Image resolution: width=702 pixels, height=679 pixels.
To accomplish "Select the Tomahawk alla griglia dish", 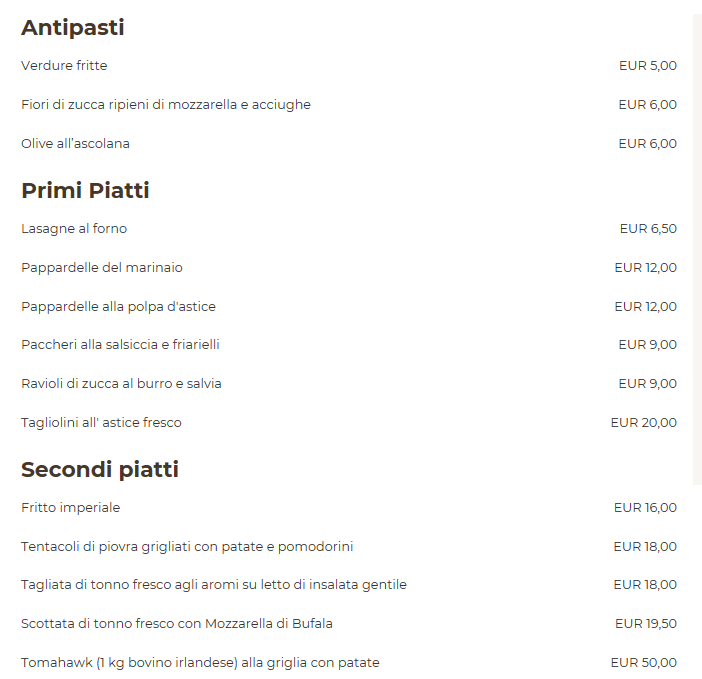I will click(200, 662).
